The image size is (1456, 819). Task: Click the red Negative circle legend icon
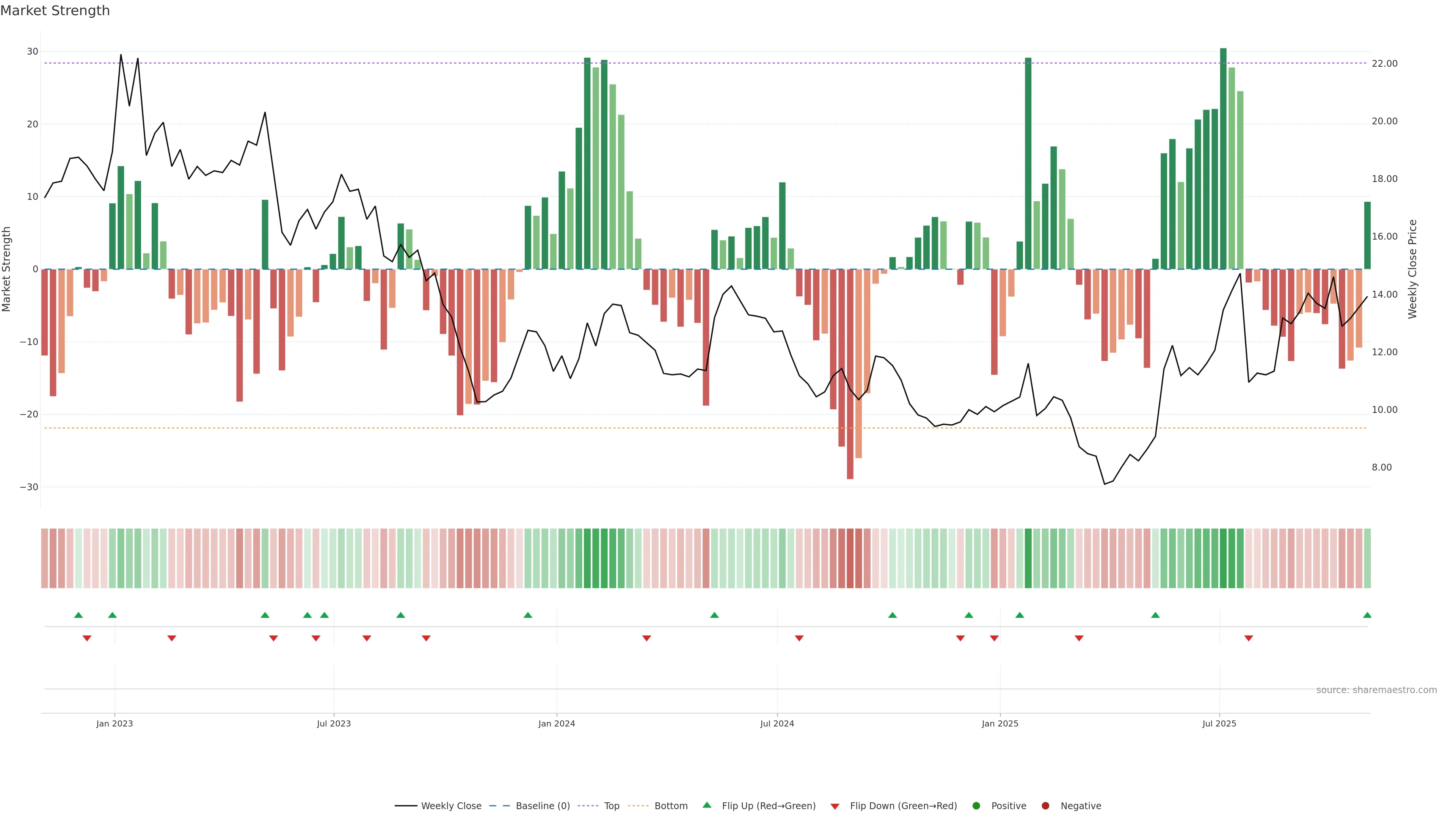[1045, 805]
